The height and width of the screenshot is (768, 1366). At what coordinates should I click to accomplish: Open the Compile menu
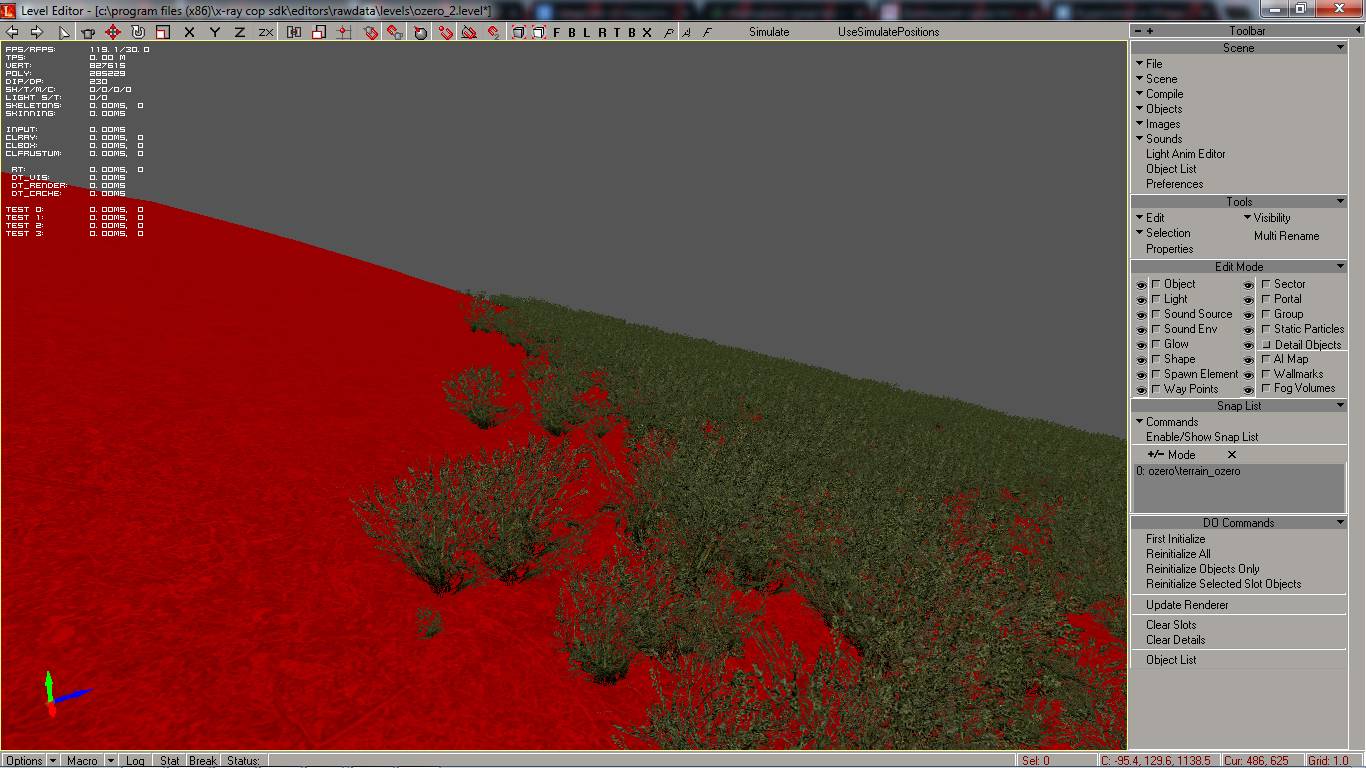(1164, 94)
